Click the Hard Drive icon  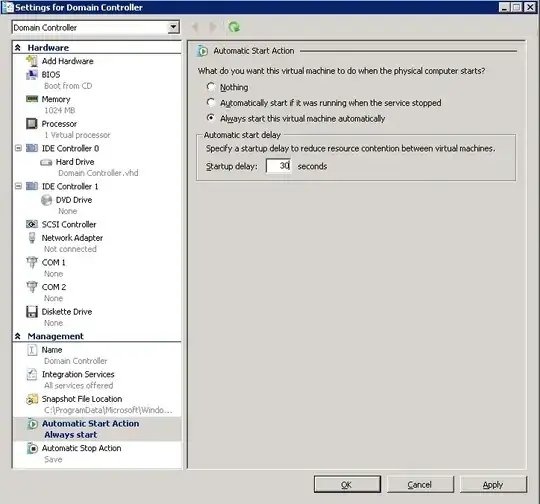(46, 162)
